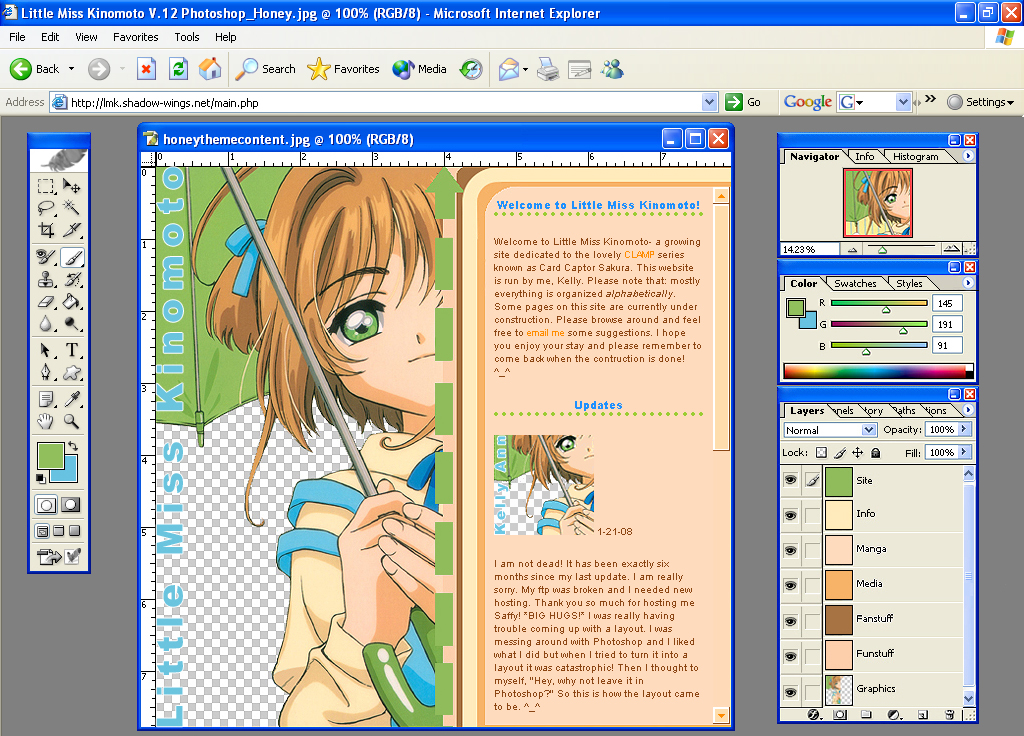Image resolution: width=1024 pixels, height=736 pixels.
Task: Select the Magic Wand tool
Action: point(71,208)
